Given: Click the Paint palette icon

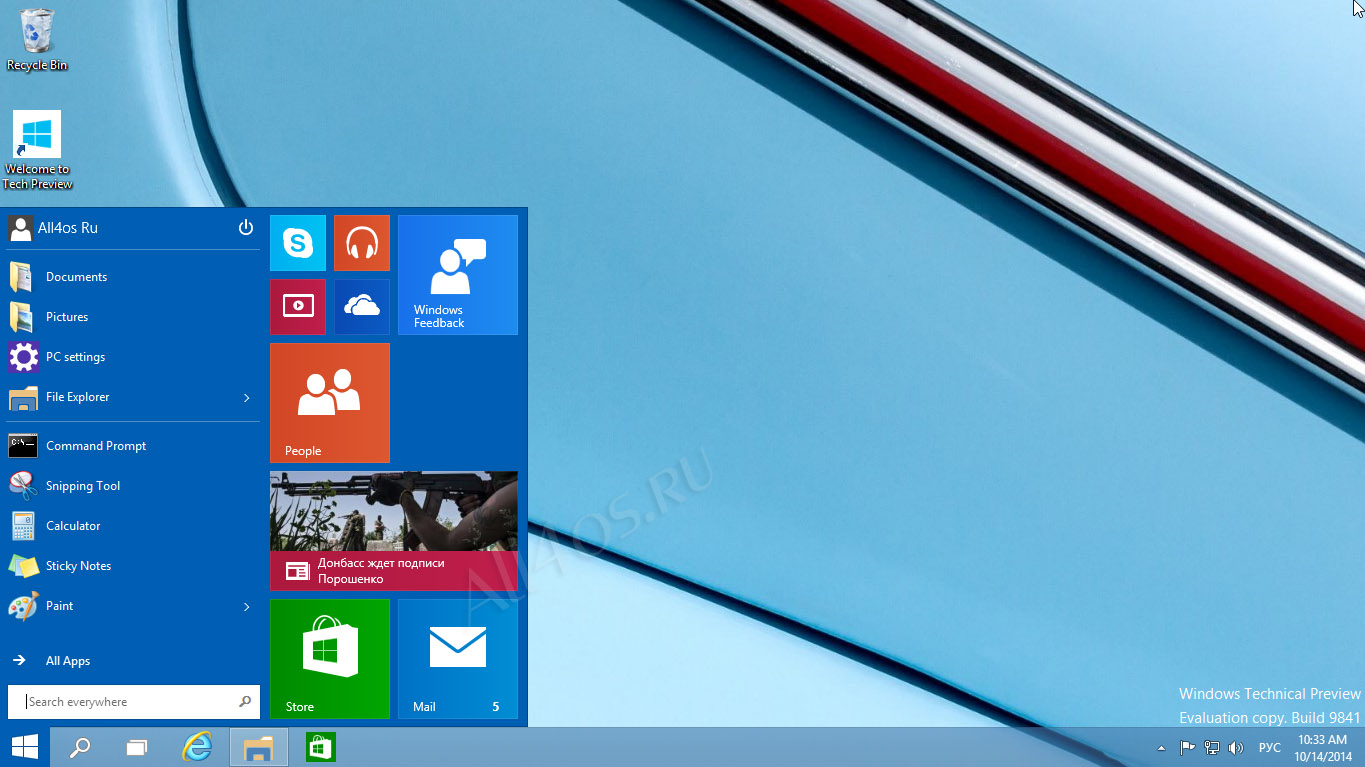Looking at the screenshot, I should [x=23, y=606].
